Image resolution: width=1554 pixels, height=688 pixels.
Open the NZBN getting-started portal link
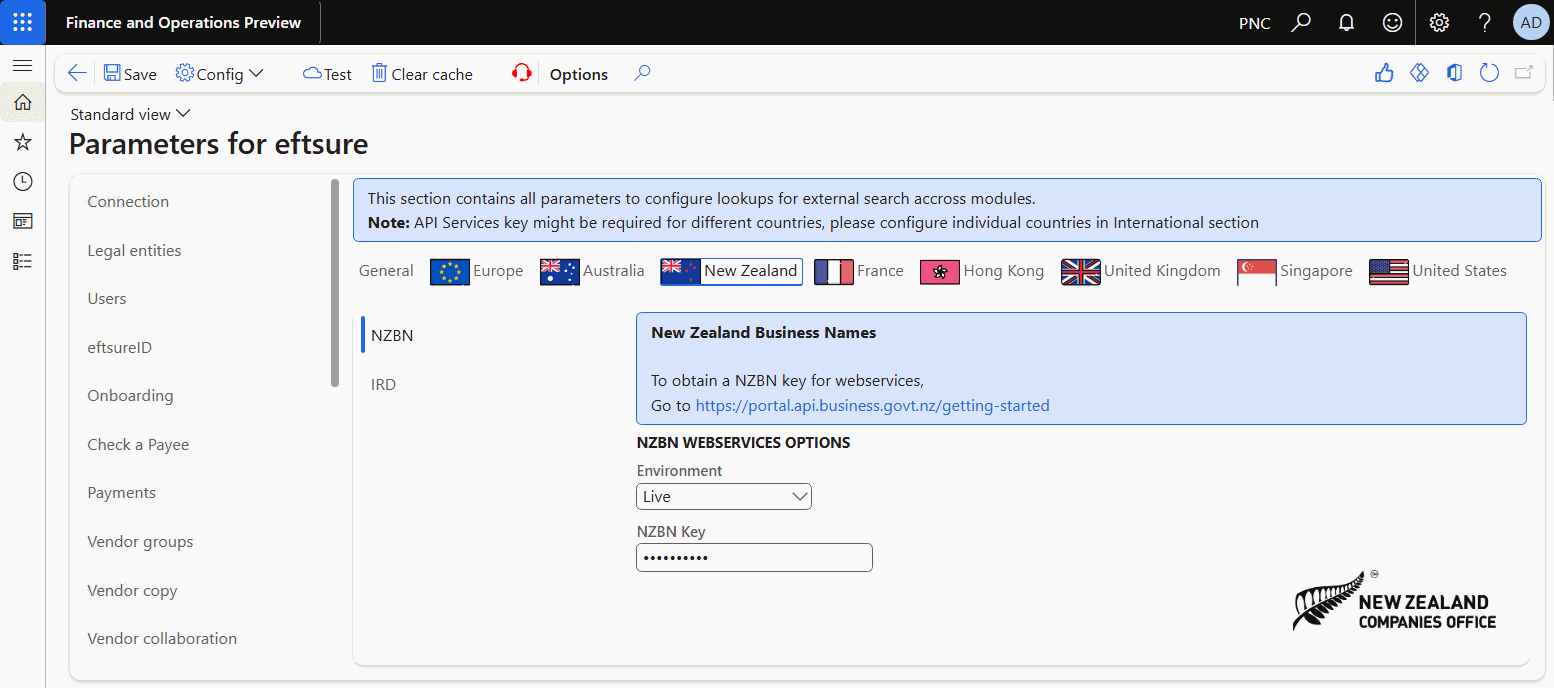coord(872,406)
